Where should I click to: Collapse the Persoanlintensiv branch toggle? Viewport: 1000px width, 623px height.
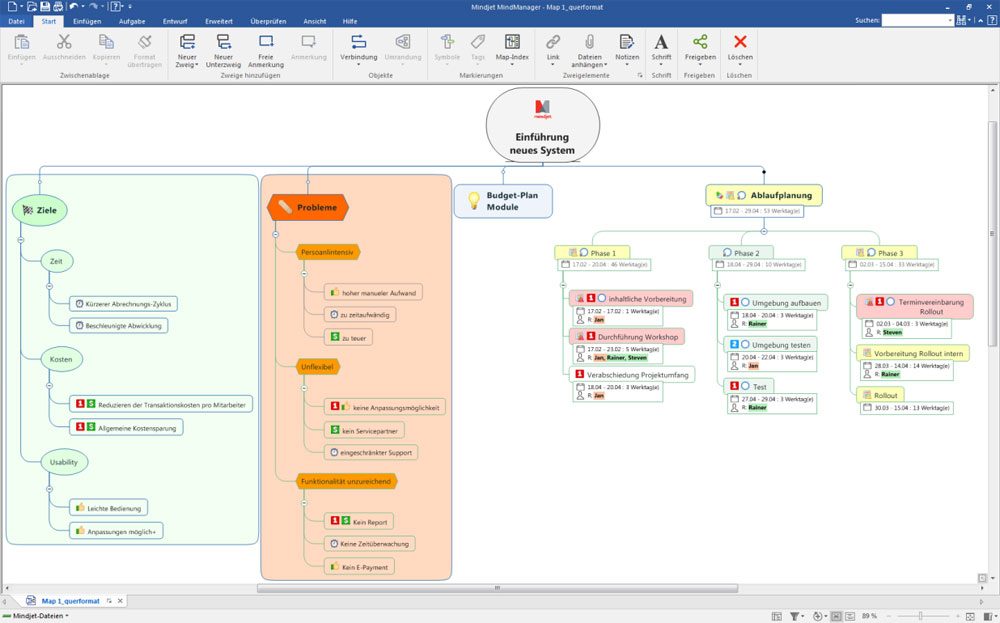tap(304, 271)
